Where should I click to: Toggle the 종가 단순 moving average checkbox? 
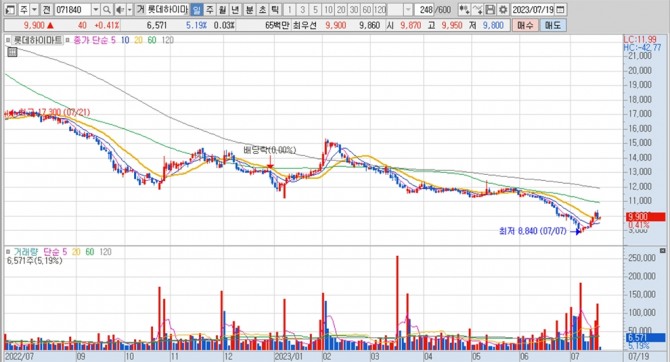[x=68, y=40]
